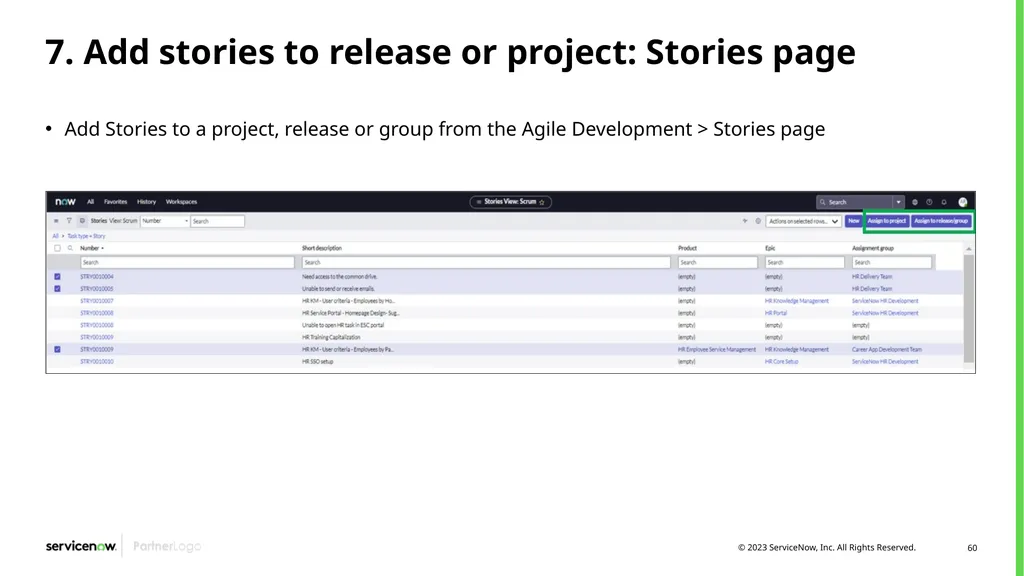Viewport: 1024px width, 576px height.
Task: Click the column search magnifier icon
Action: point(70,248)
